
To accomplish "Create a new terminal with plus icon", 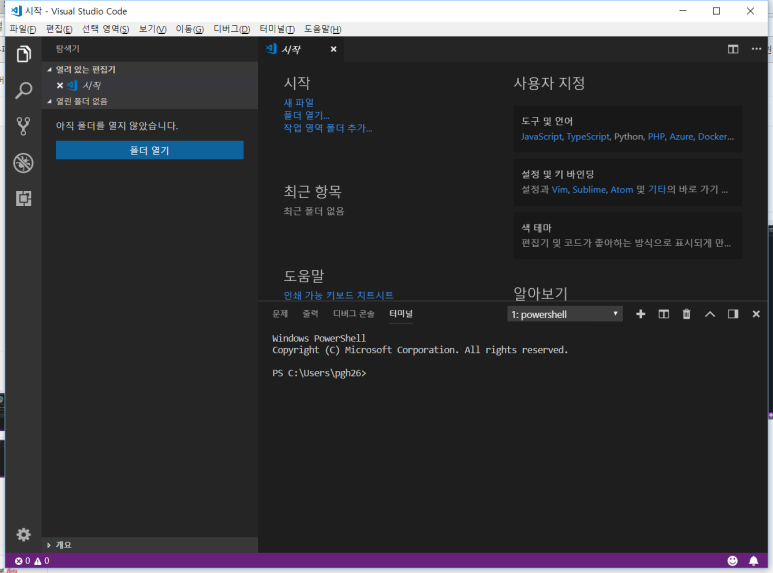I will pyautogui.click(x=640, y=314).
